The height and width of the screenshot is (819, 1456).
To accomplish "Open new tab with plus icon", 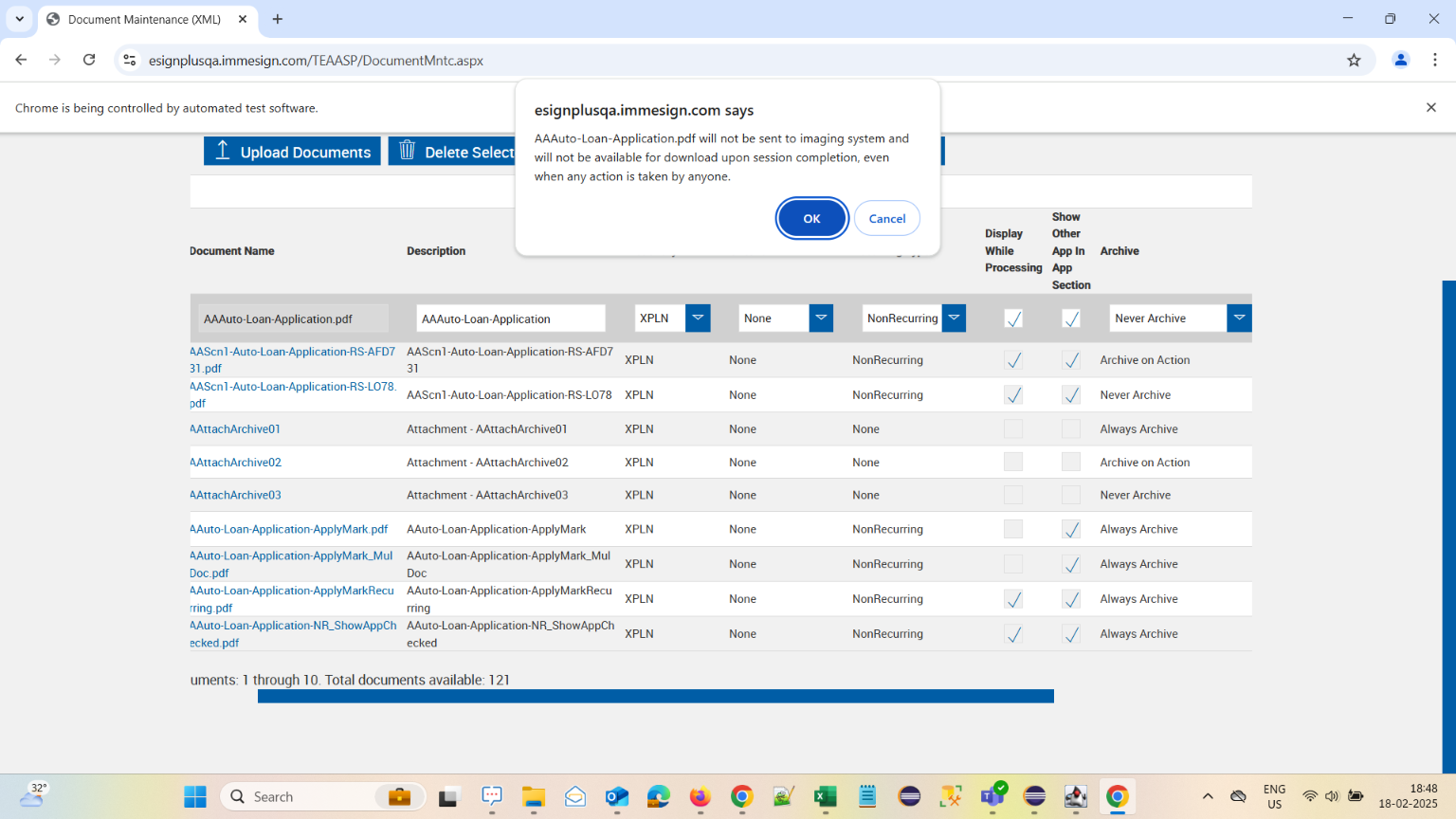I will point(278,19).
